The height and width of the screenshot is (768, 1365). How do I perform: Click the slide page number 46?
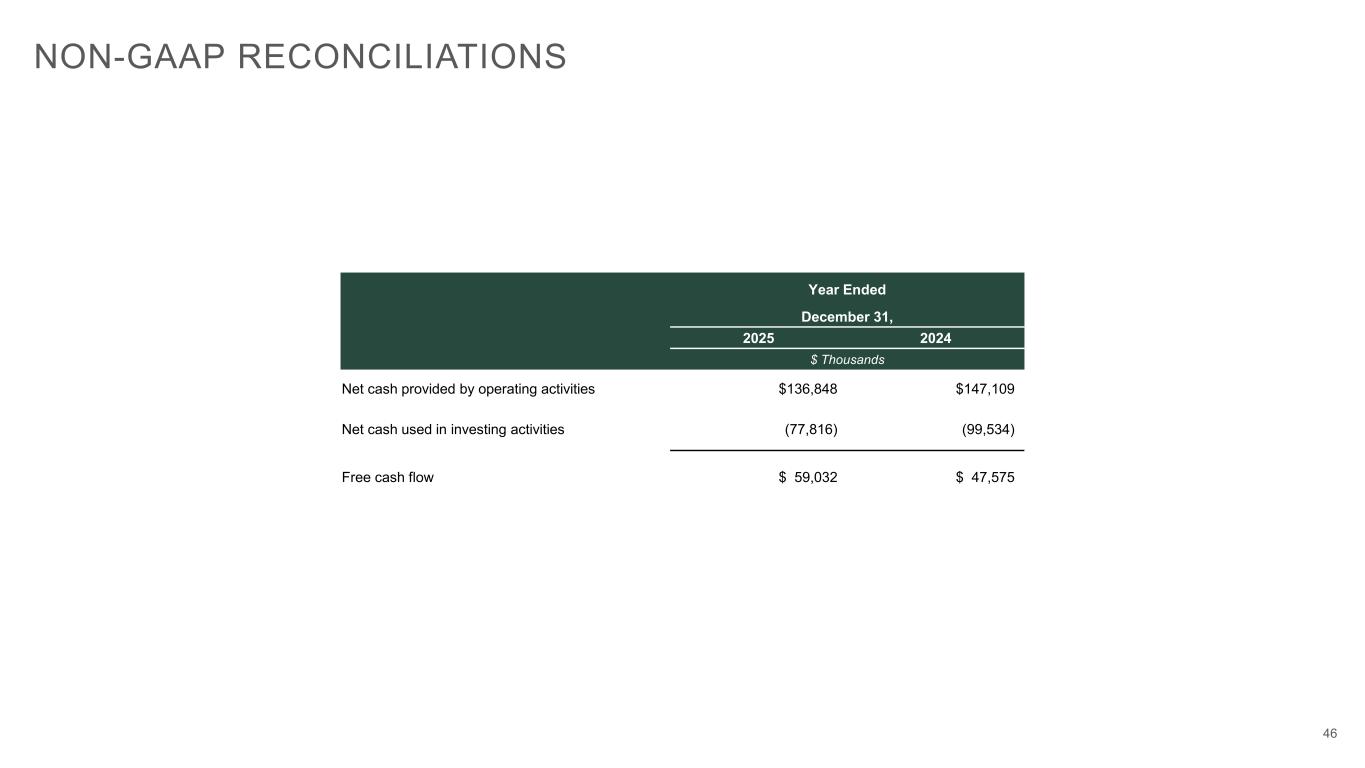(1329, 734)
